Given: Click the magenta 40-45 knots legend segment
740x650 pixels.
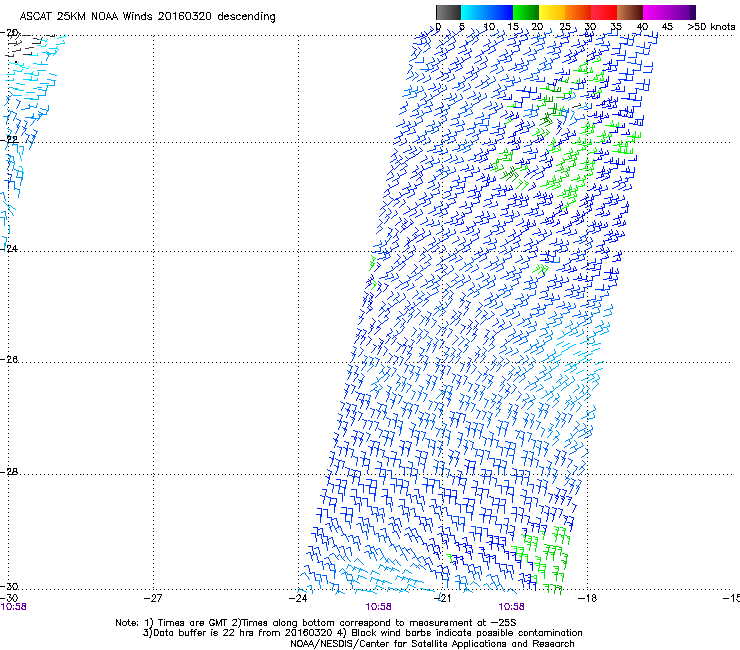Looking at the screenshot, I should tap(656, 12).
